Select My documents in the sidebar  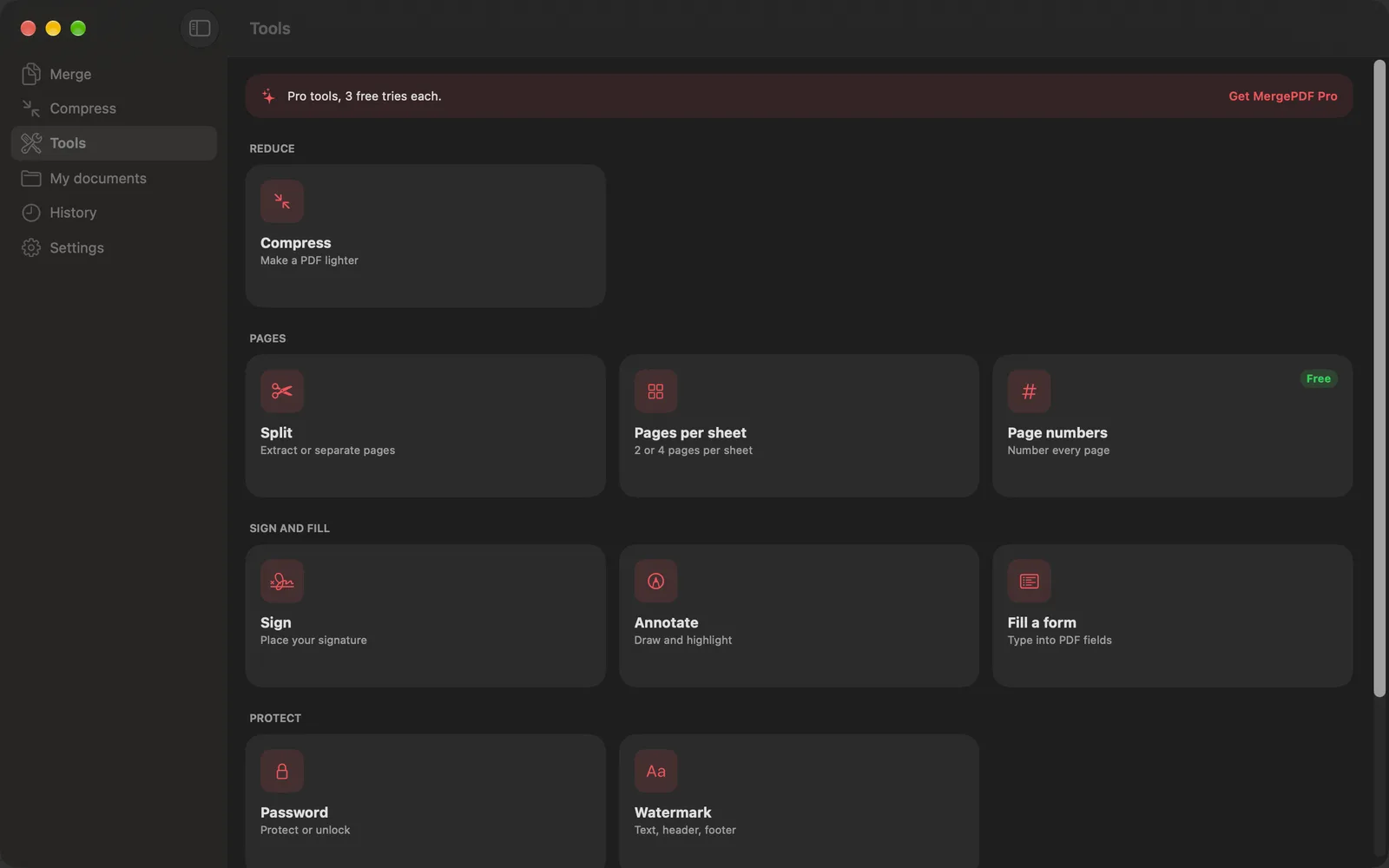[114, 178]
